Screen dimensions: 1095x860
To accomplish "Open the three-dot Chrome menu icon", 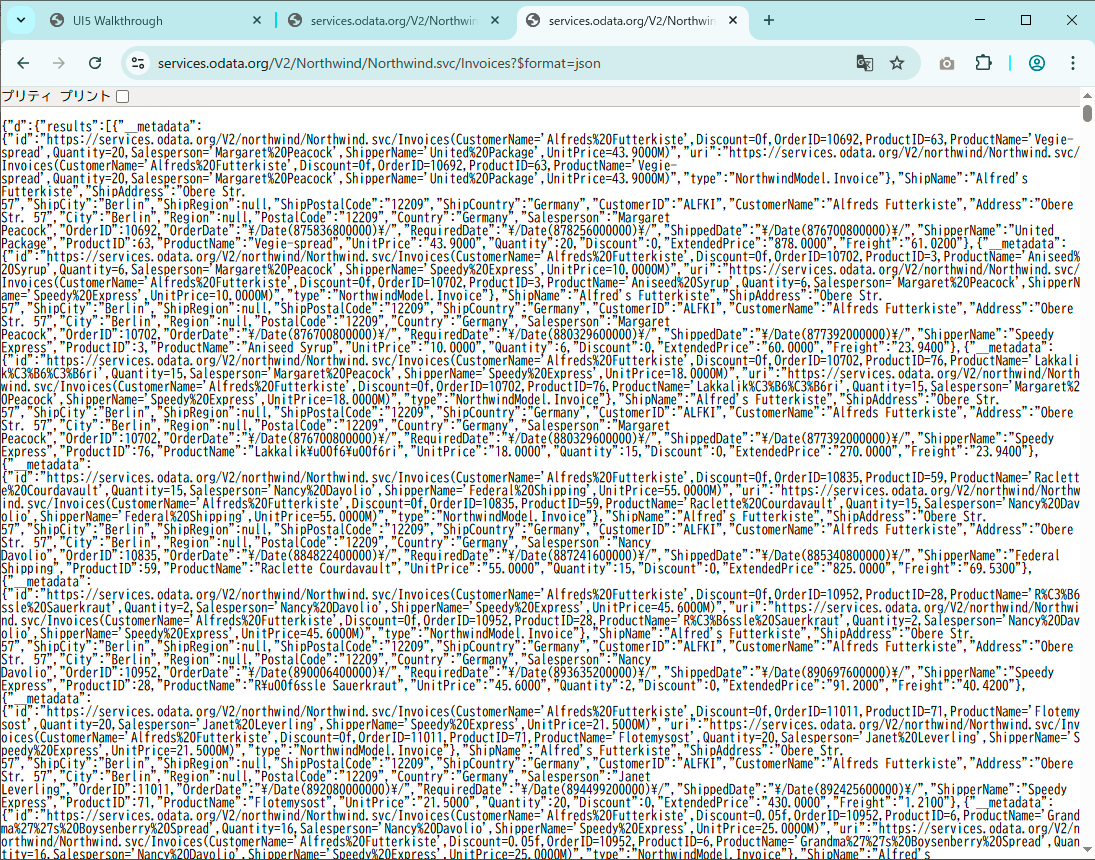I will 1073,62.
